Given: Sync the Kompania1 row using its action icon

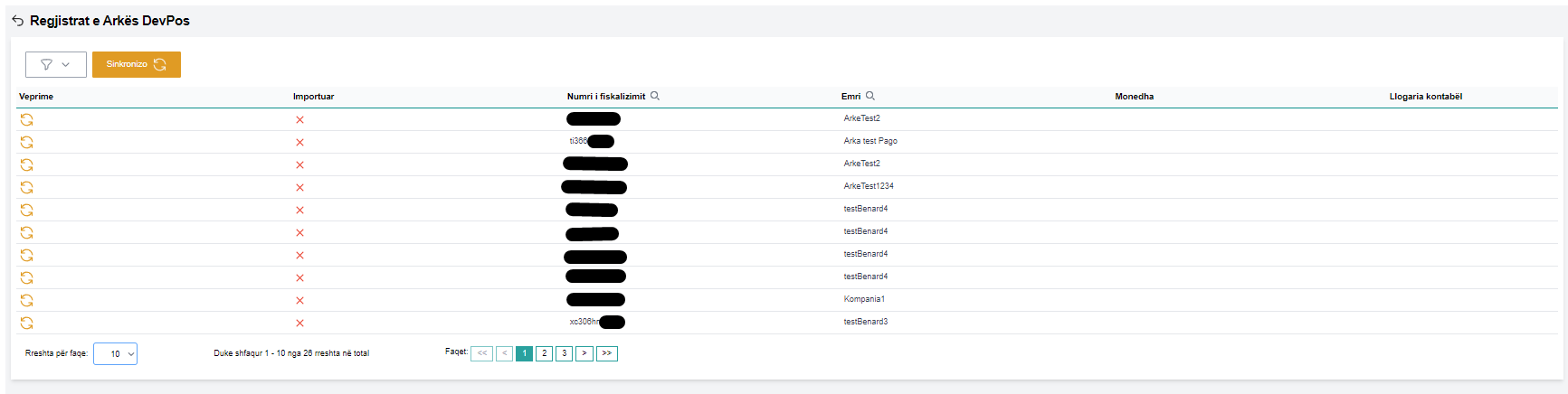Looking at the screenshot, I should click(x=26, y=300).
